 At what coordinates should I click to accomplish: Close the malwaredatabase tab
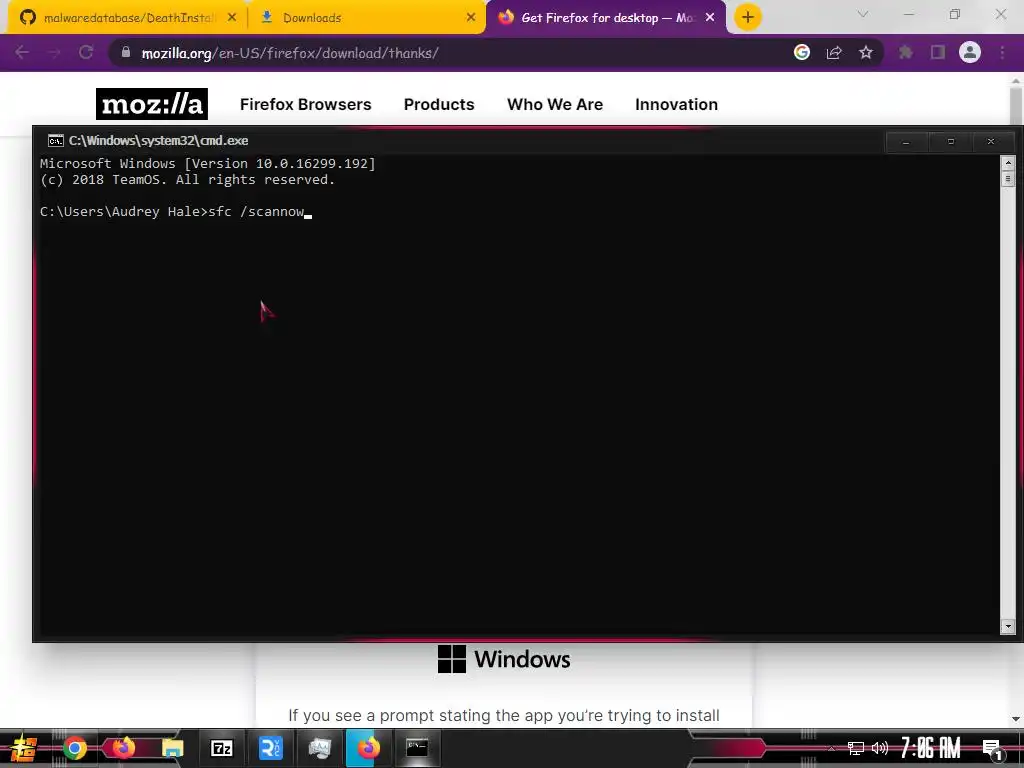(x=232, y=18)
